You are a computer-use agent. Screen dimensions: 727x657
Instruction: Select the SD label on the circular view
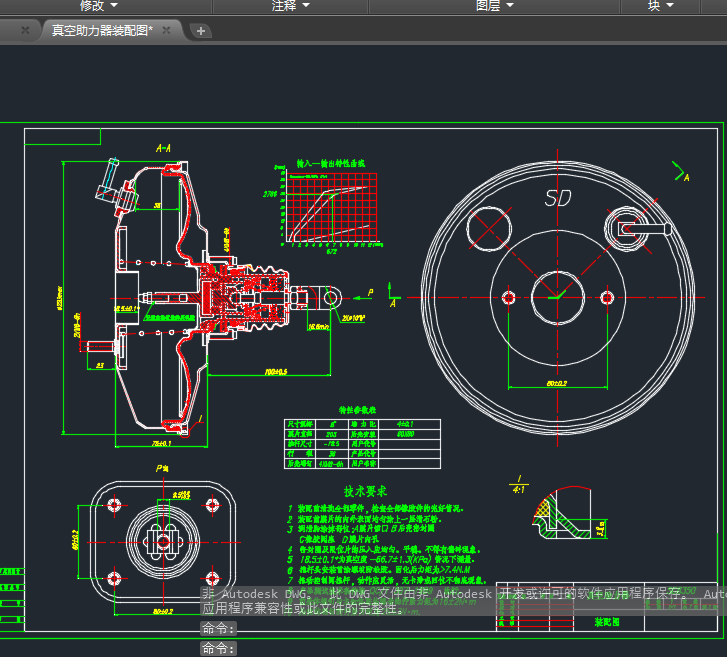pyautogui.click(x=558, y=198)
